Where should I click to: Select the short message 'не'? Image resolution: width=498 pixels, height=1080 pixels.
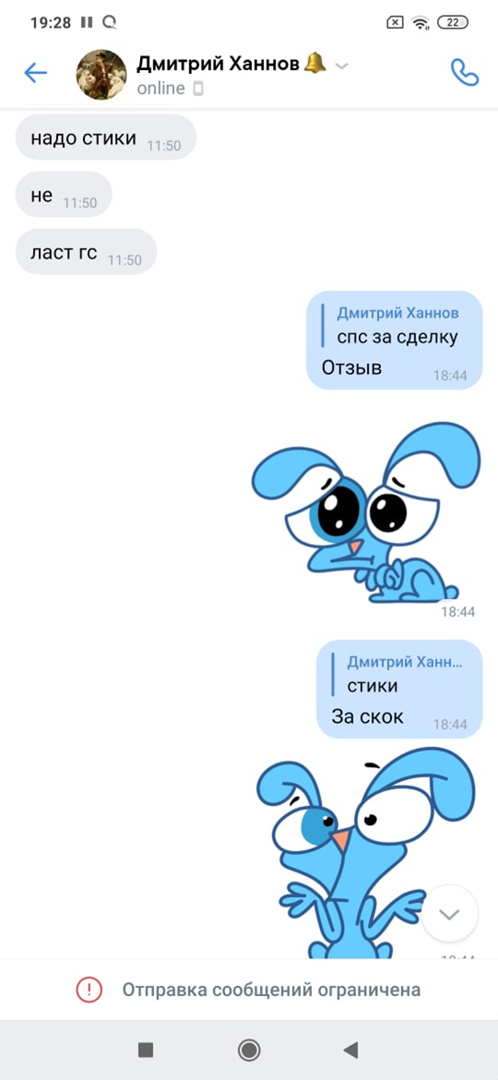[x=63, y=194]
